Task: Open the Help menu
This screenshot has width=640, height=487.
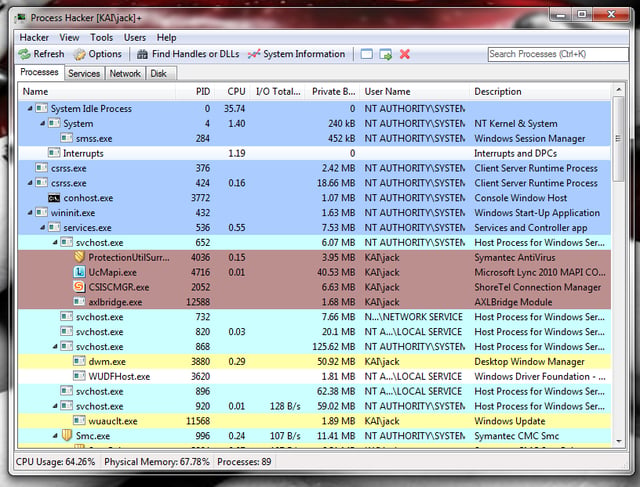Action: click(x=166, y=38)
